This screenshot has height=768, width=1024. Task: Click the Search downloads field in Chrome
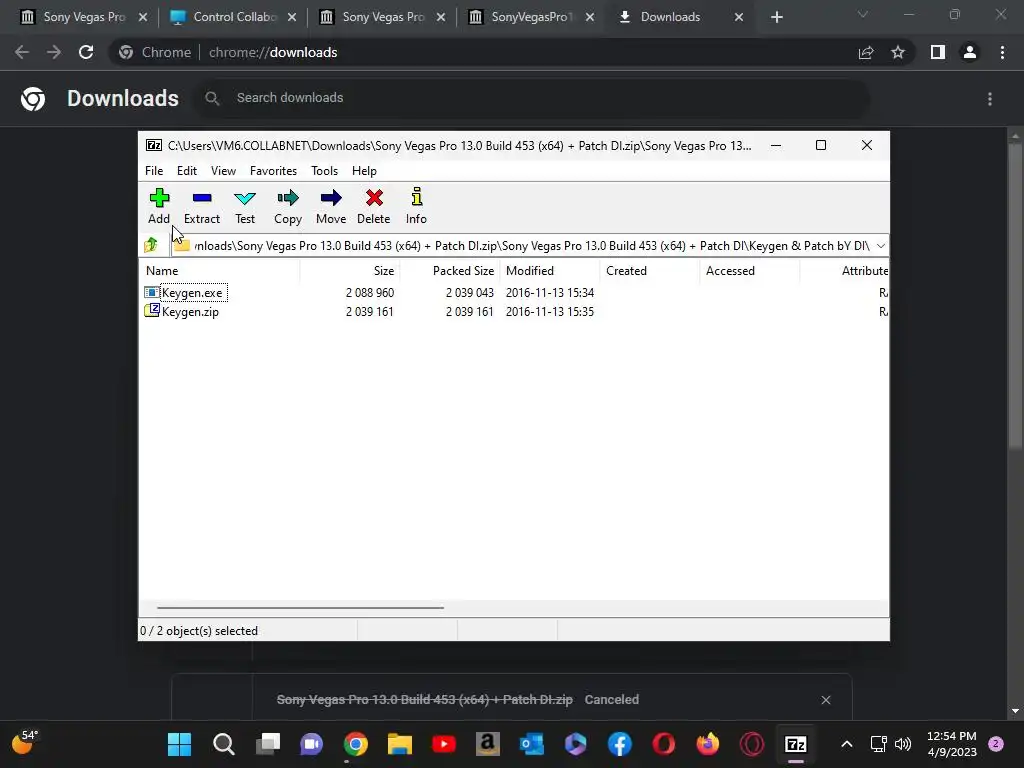pyautogui.click(x=532, y=98)
